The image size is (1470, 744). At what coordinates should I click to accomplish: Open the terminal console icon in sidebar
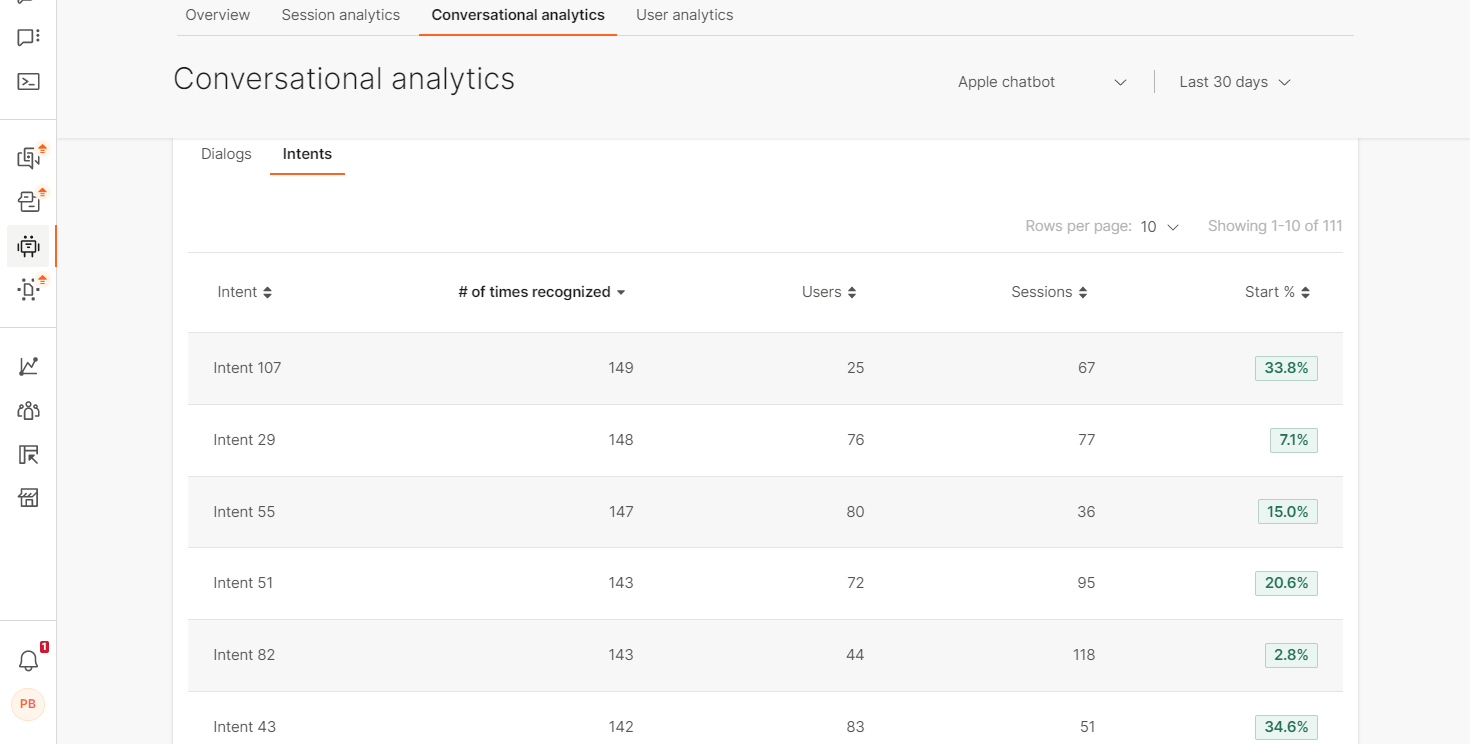(28, 82)
